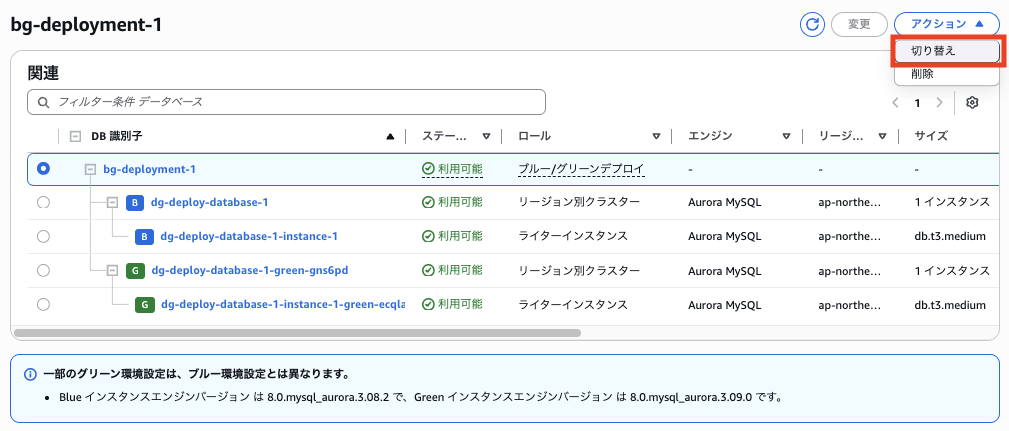
Task: Click the green G badge of green-gns6pd cluster
Action: click(x=135, y=270)
